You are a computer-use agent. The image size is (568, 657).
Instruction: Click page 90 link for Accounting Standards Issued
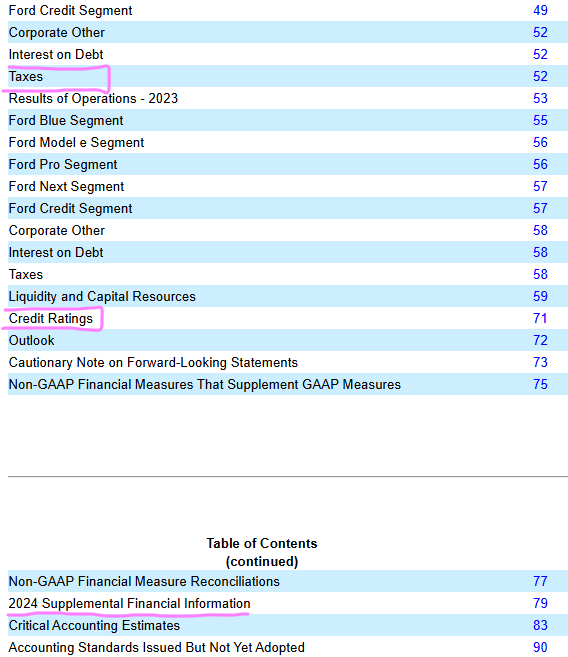540,647
